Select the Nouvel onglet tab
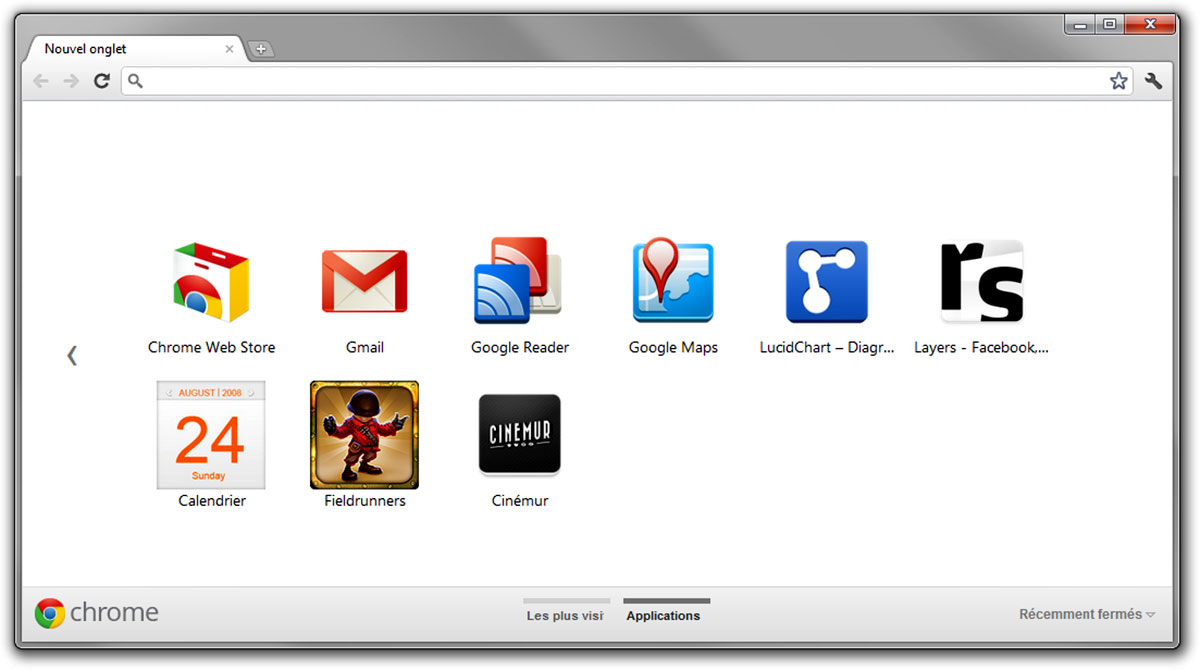This screenshot has width=1200, height=670. [x=133, y=48]
